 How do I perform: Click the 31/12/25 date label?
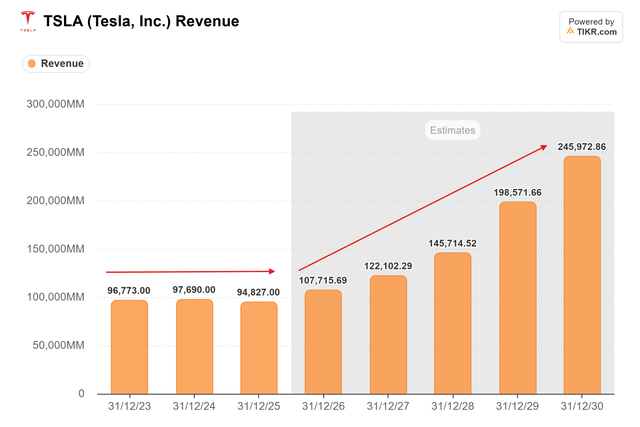(259, 406)
